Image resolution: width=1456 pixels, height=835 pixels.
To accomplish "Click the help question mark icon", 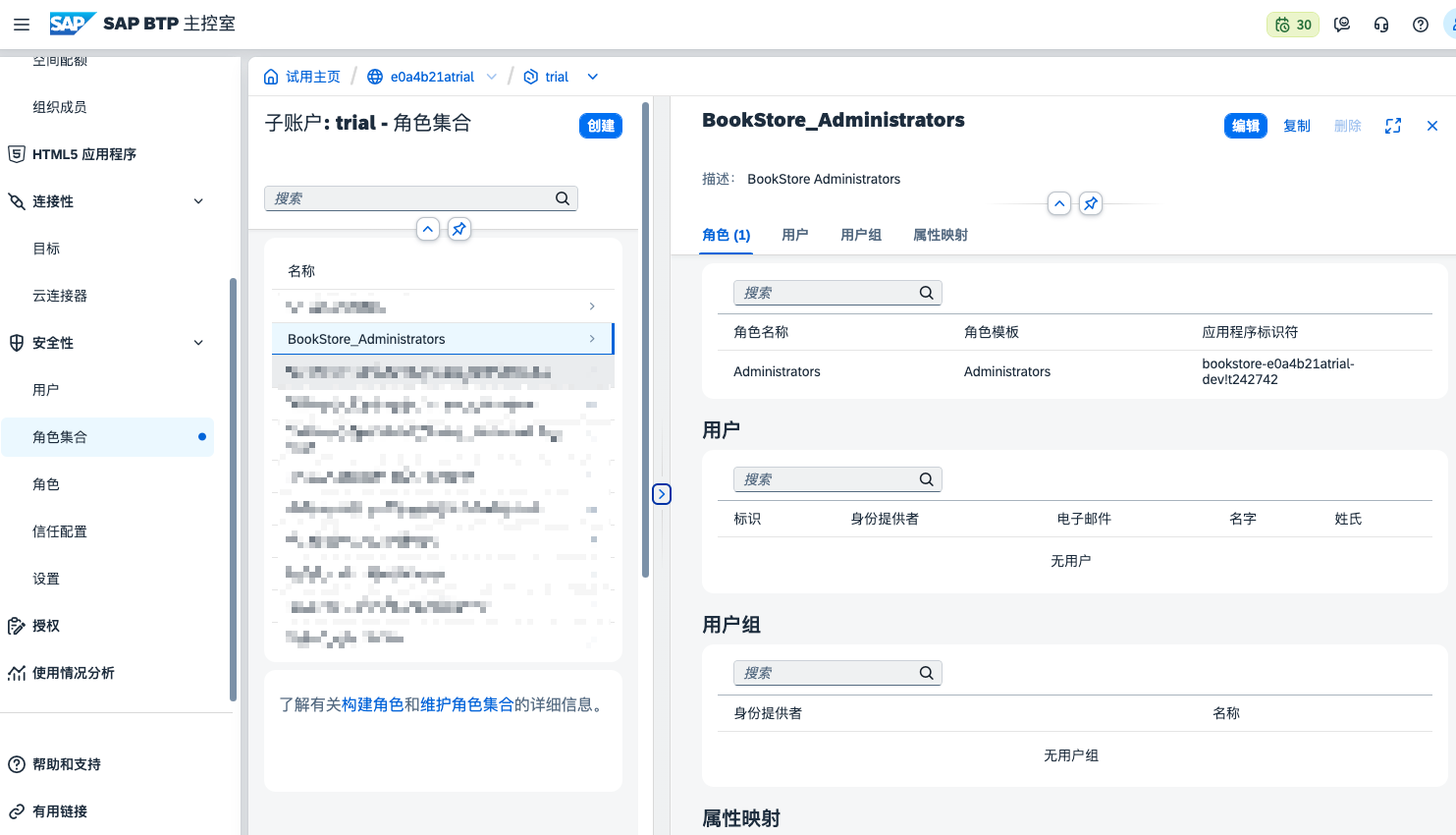I will point(1421,25).
